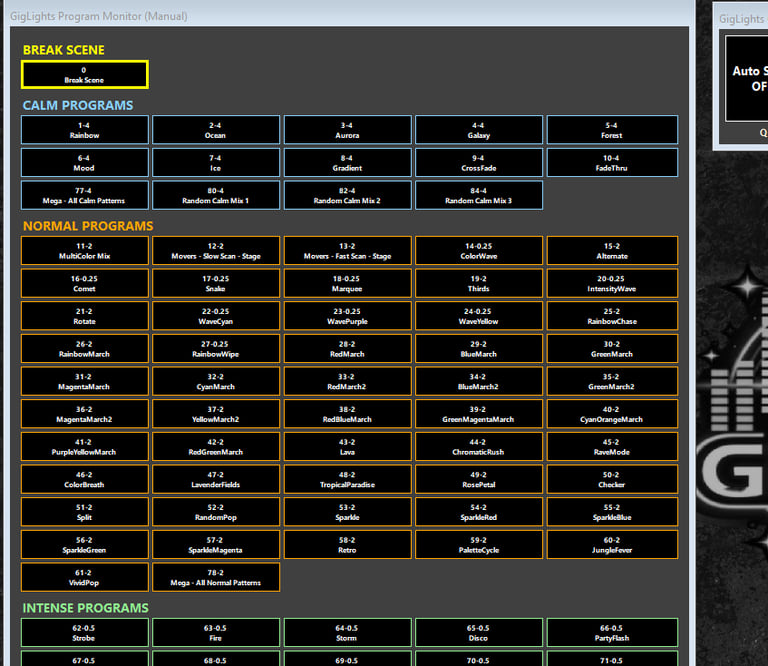Image resolution: width=768 pixels, height=666 pixels.
Task: Start the 10-4 FadeThru program
Action: tap(612, 163)
